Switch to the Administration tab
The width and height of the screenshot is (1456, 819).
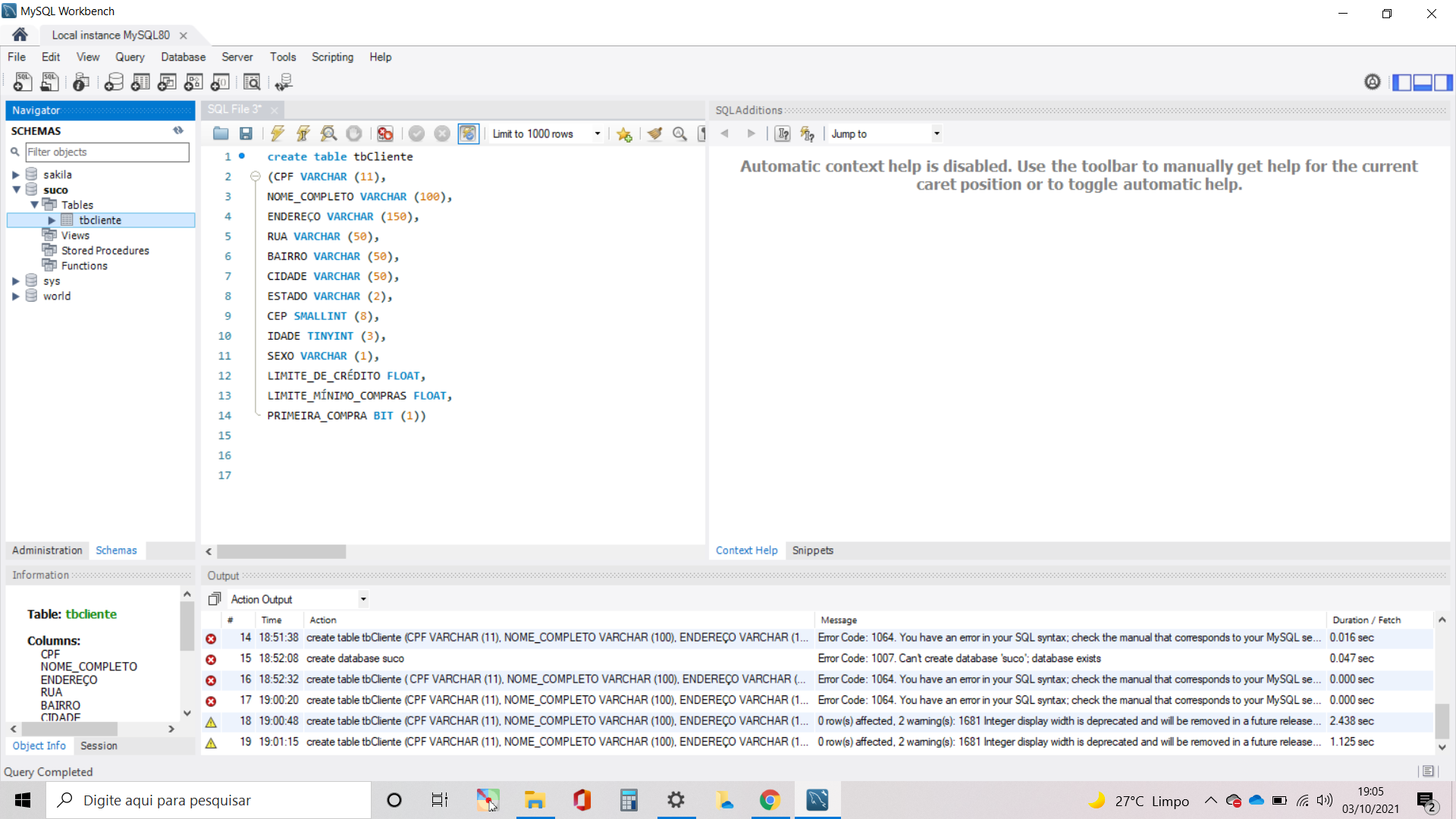(47, 551)
